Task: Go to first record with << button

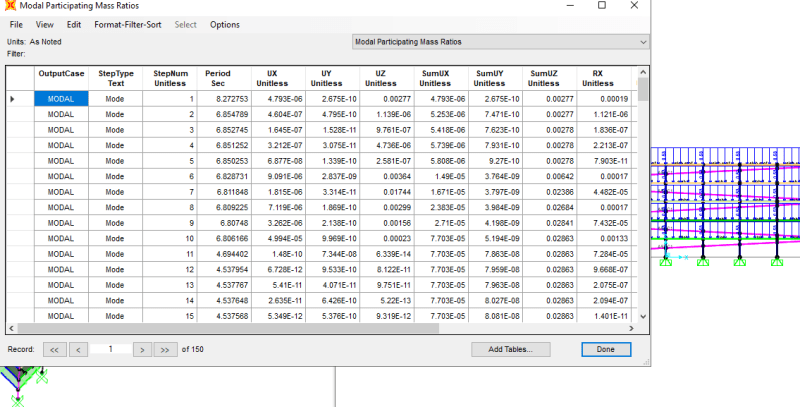Action: coord(55,349)
